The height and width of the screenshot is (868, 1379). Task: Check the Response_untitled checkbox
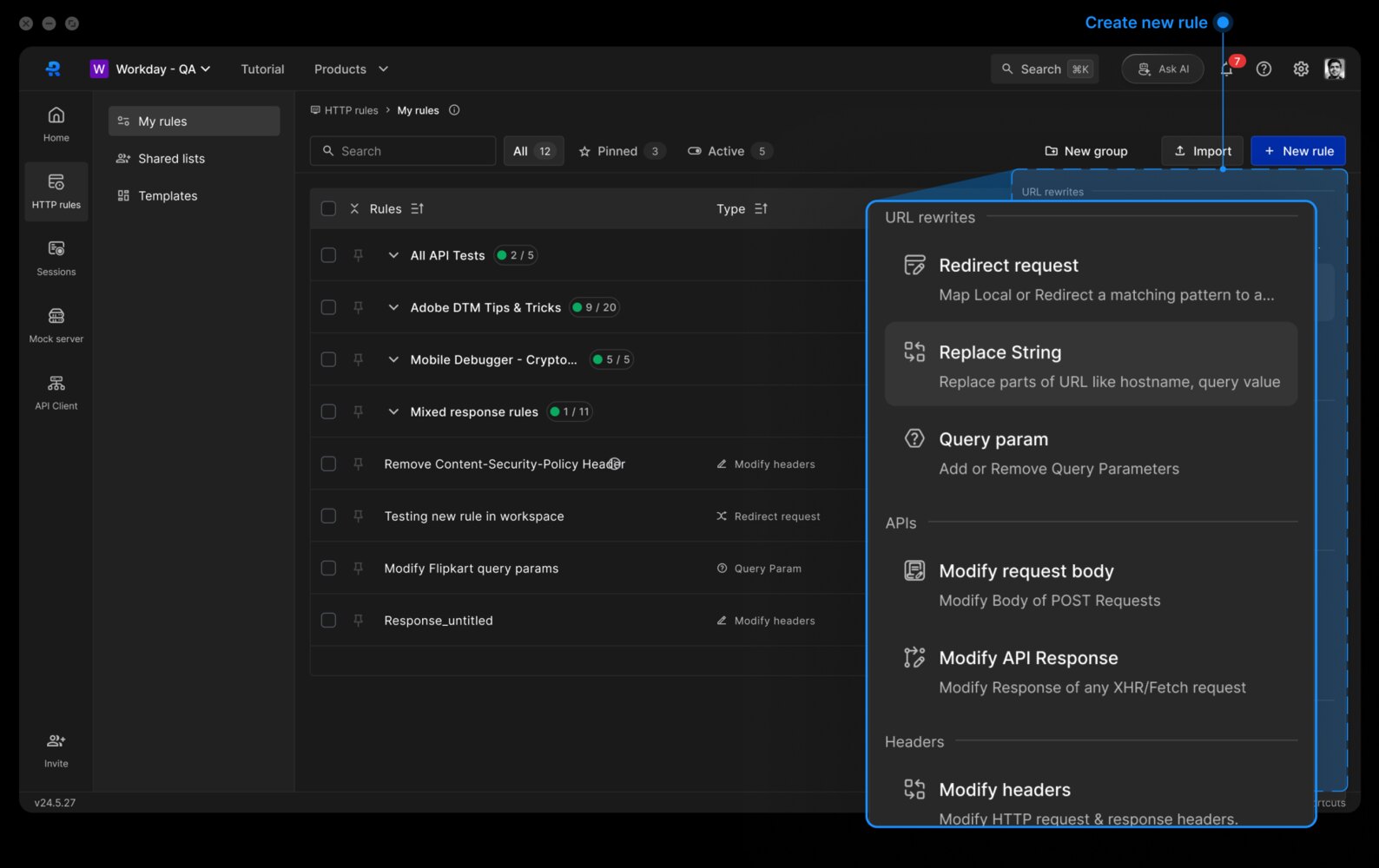[x=328, y=621]
